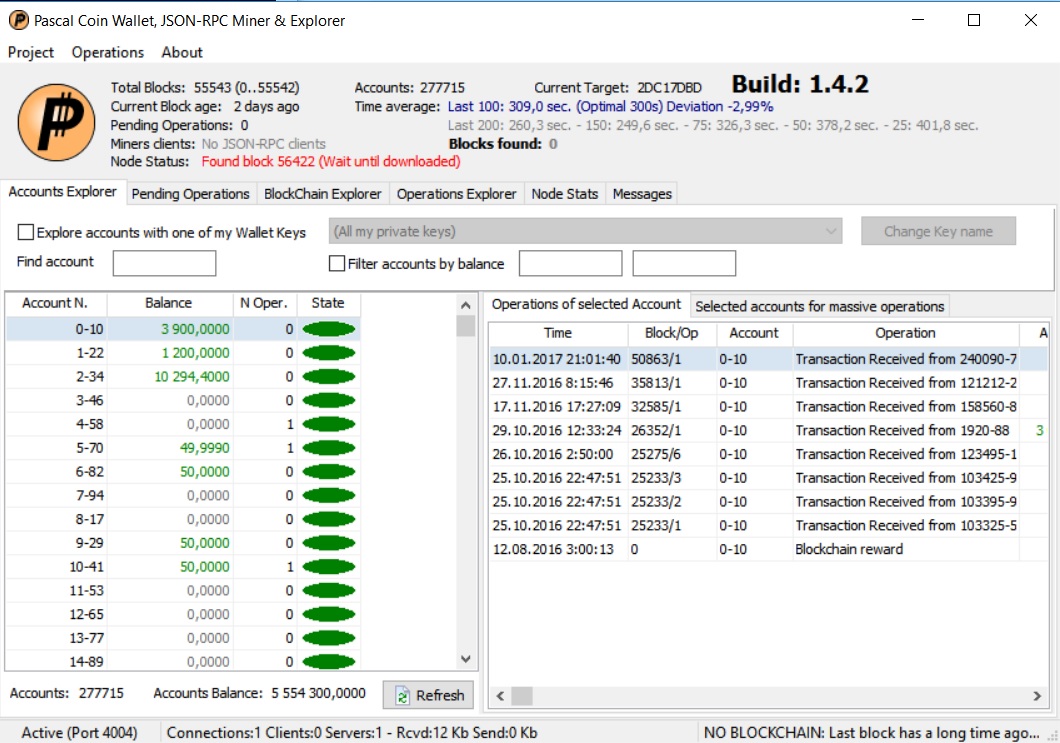Viewport: 1060px width, 743px height.
Task: Click the N Oper. column header
Action: pos(264,303)
